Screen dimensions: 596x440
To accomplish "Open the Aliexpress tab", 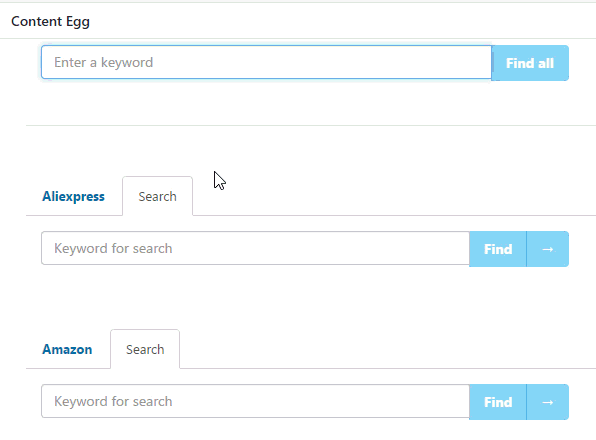I will pos(73,196).
